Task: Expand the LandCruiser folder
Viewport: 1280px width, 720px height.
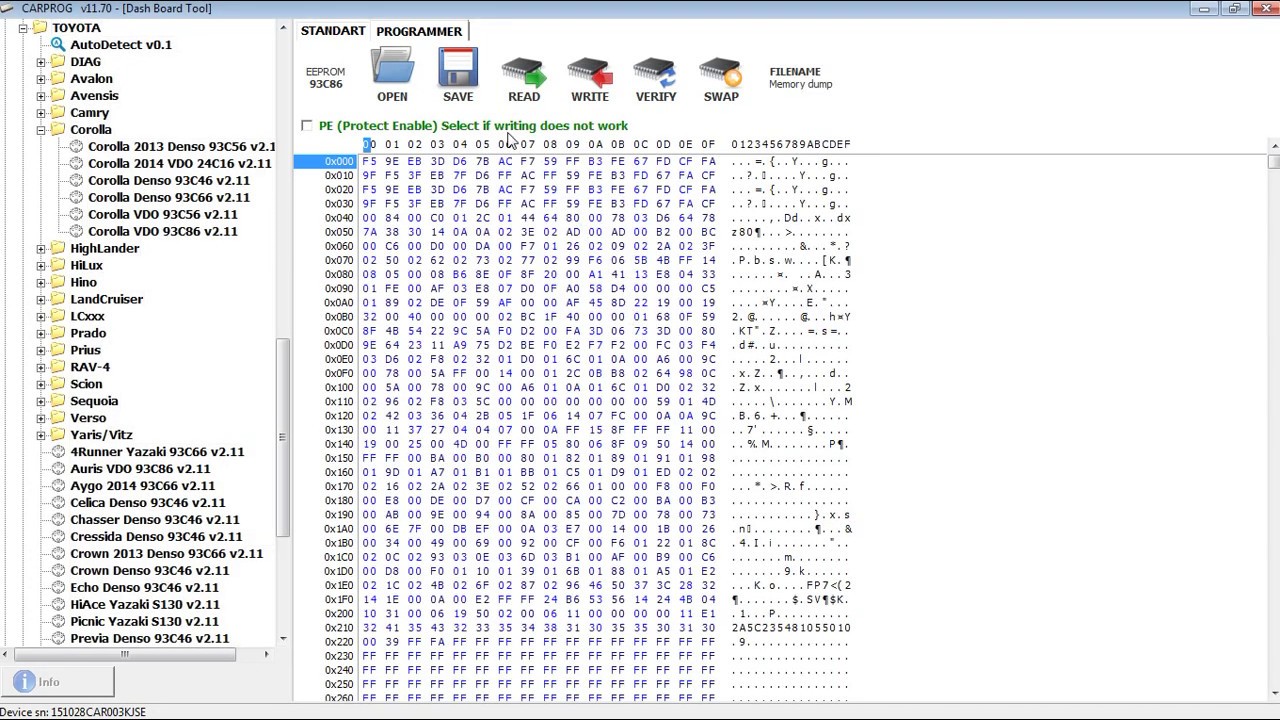Action: pyautogui.click(x=41, y=300)
